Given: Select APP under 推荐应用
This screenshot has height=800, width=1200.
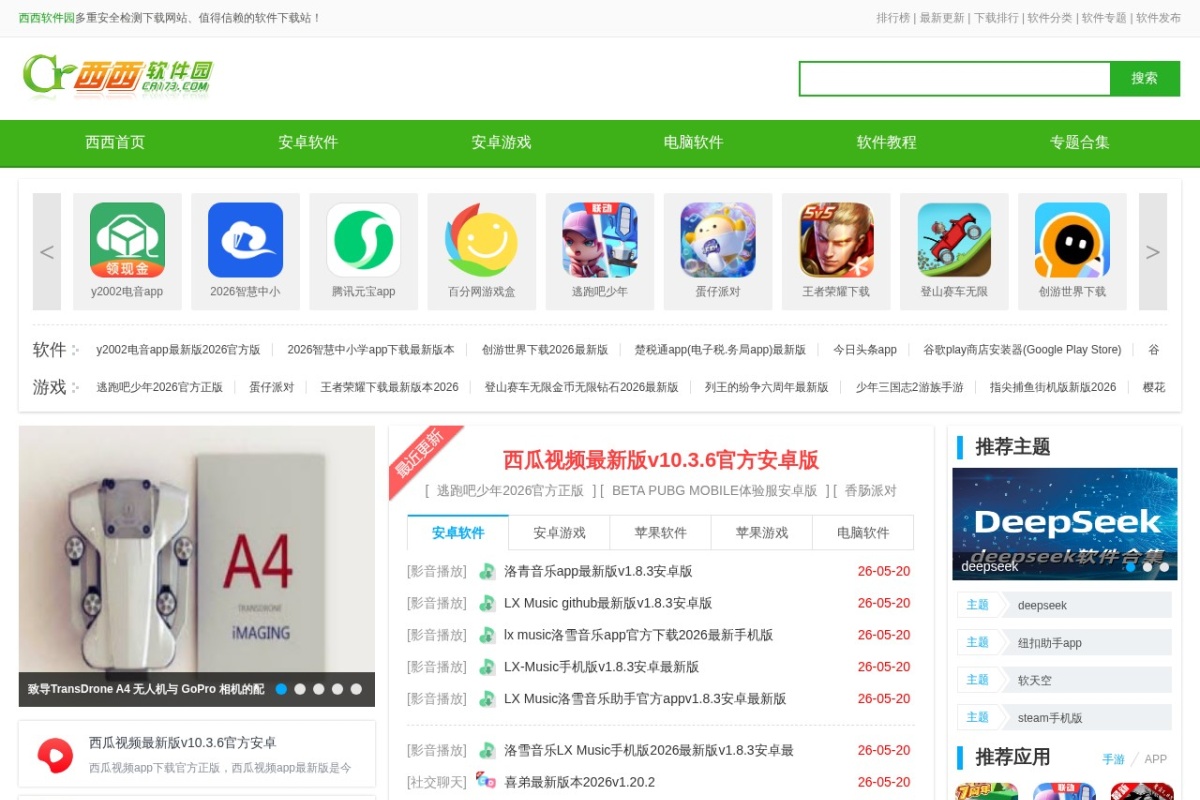Looking at the screenshot, I should pos(1156,759).
